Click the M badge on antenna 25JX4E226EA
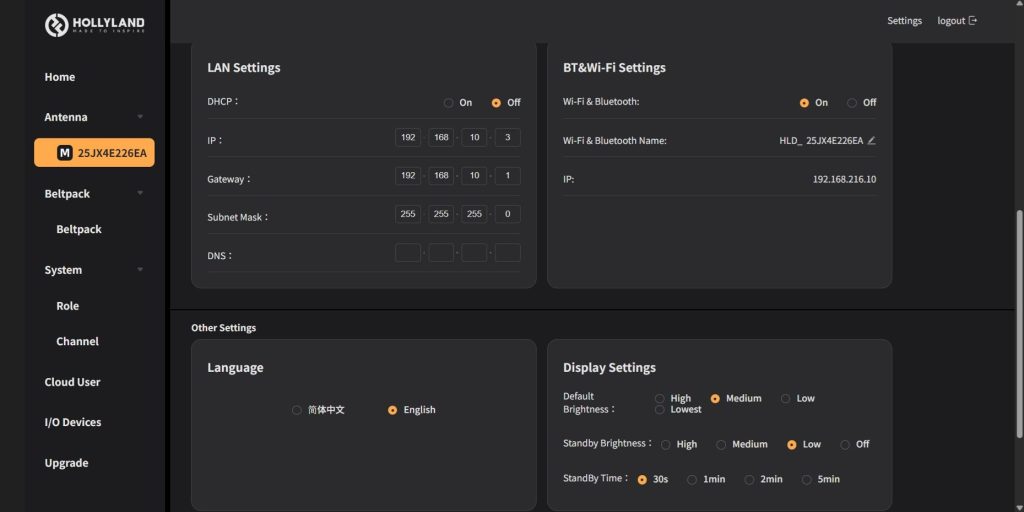The width and height of the screenshot is (1024, 512). (x=65, y=153)
